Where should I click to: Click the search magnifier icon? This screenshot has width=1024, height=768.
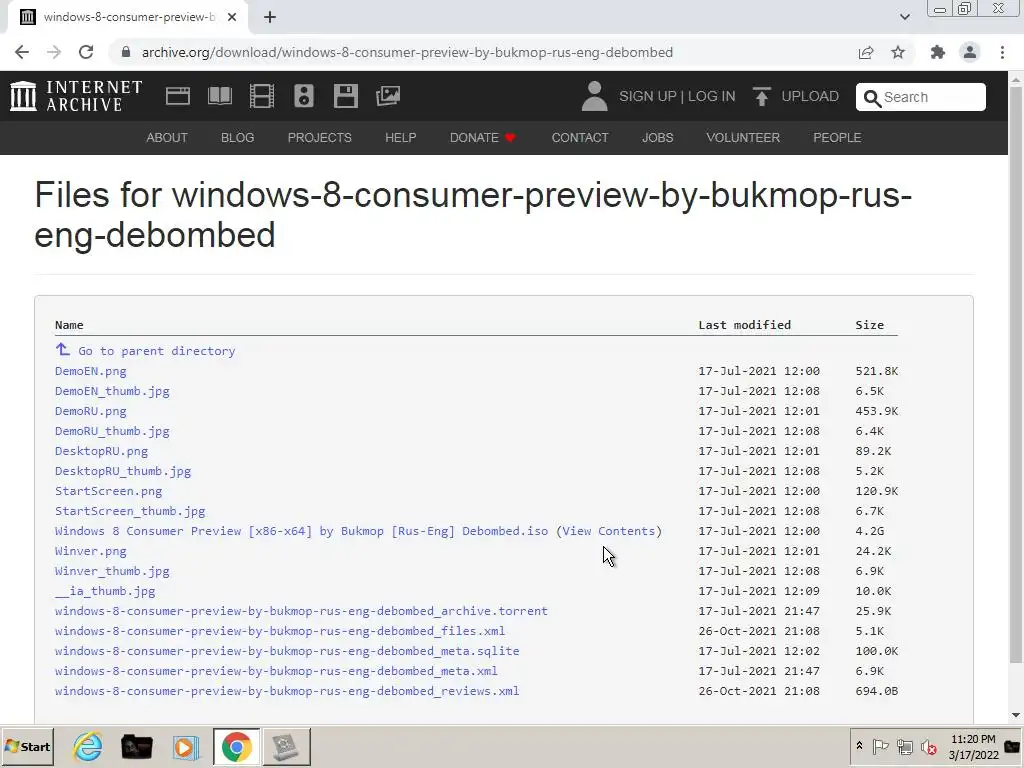tap(872, 97)
